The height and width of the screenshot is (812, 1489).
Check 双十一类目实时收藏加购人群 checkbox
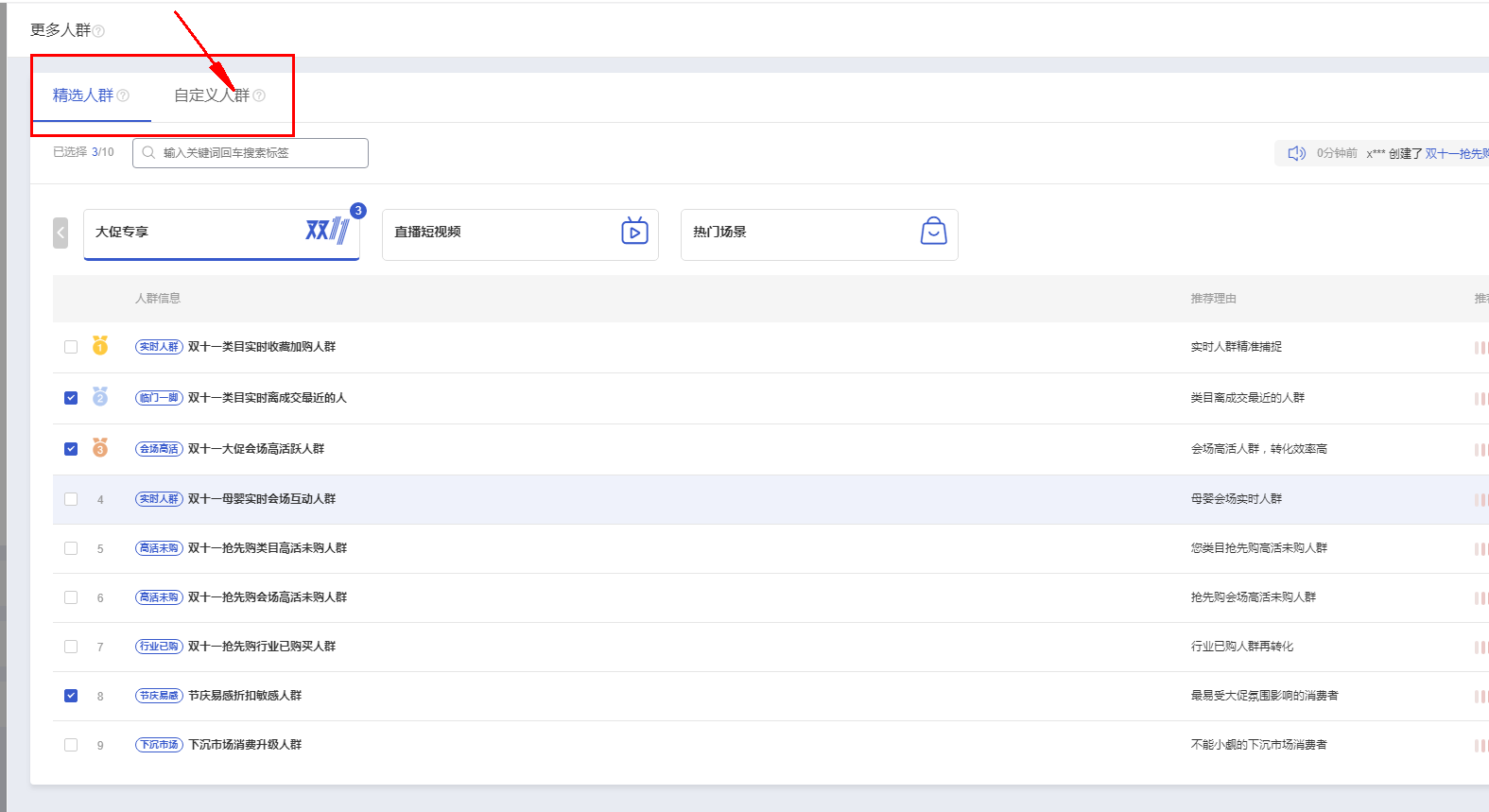tap(71, 347)
